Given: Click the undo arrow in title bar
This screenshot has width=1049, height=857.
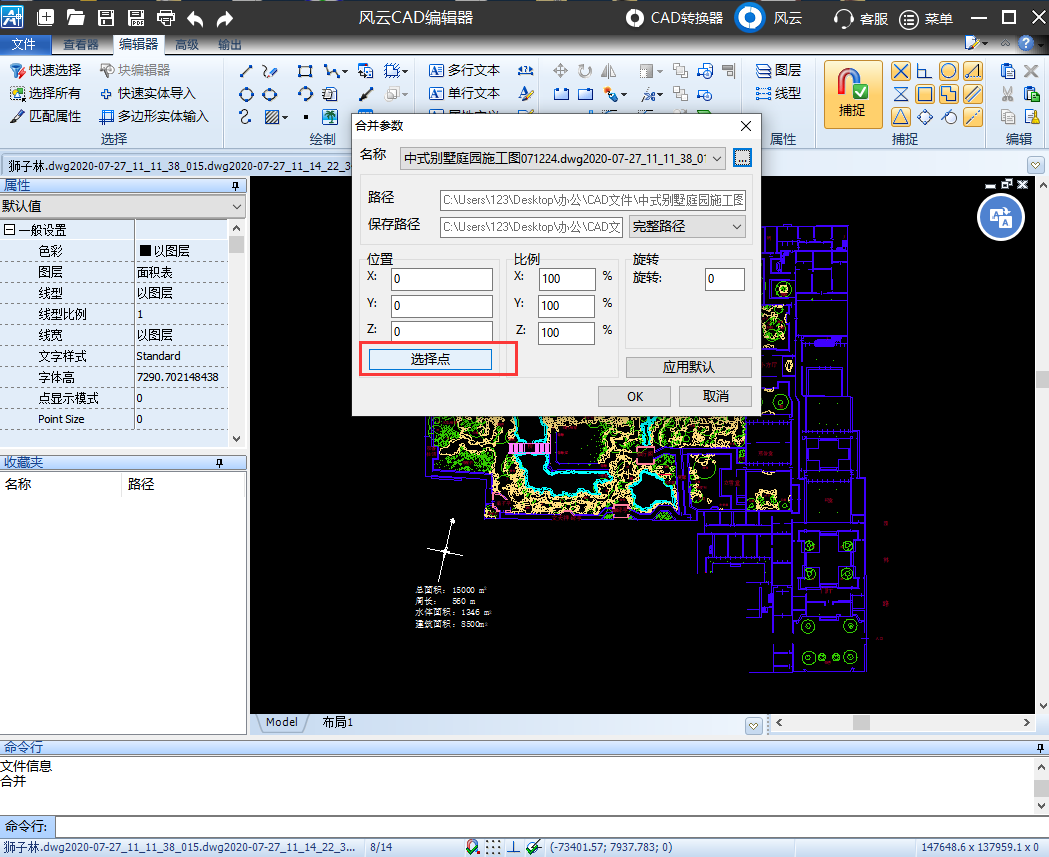Looking at the screenshot, I should click(x=195, y=18).
